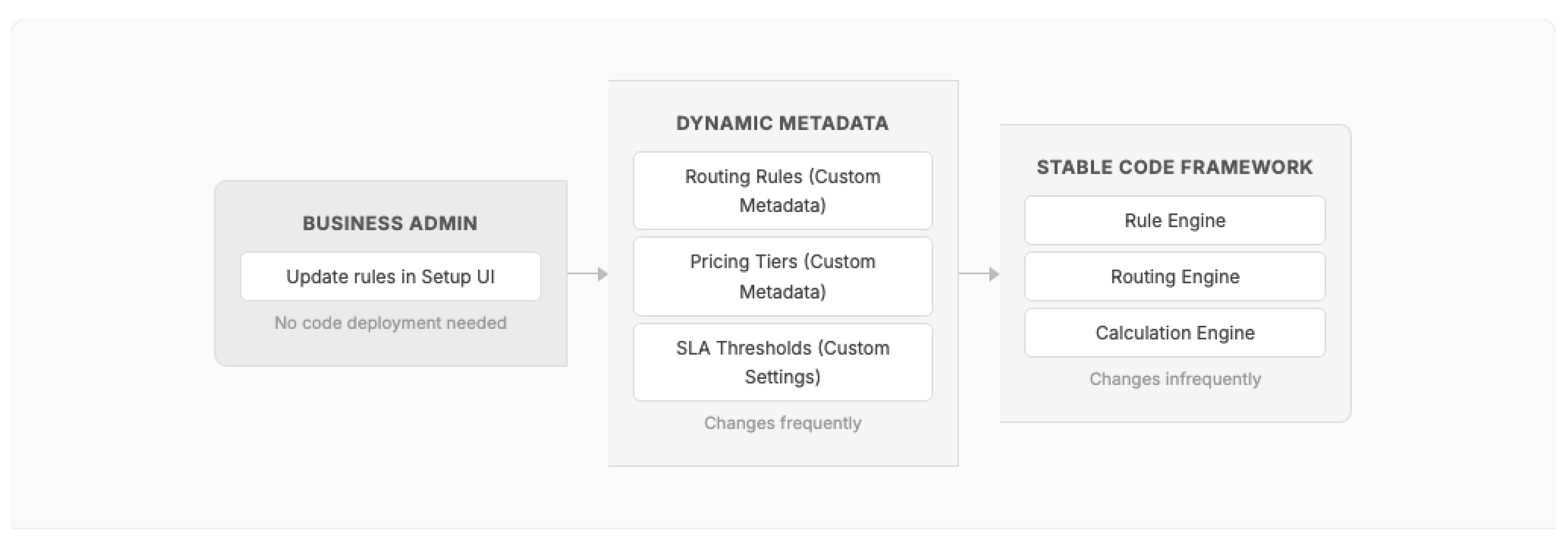Click the arrow pointing to Stable Code Framework
This screenshot has height=543, width=1568.
[979, 274]
